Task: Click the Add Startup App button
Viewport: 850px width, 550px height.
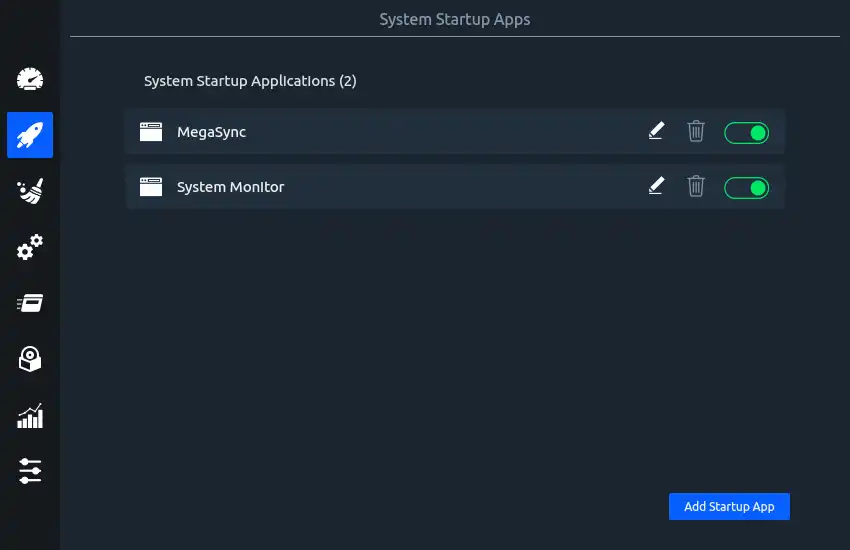Action: coord(729,507)
